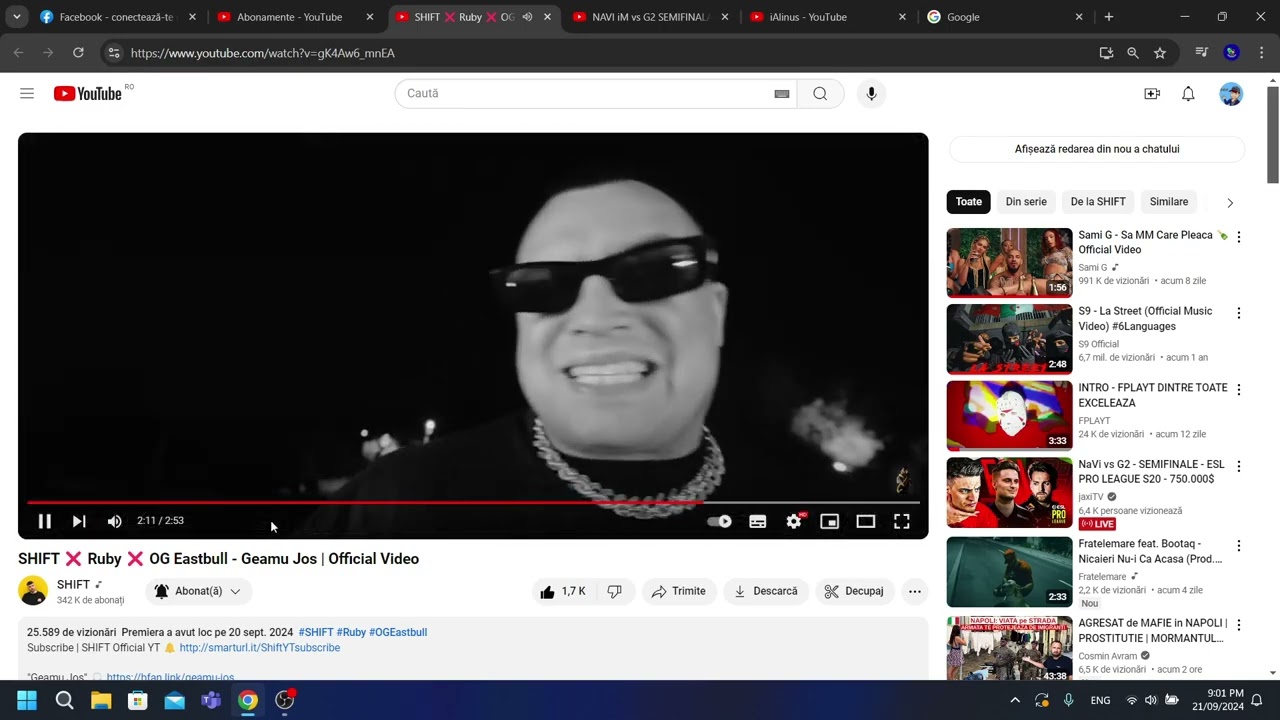Screen dimensions: 1280x720
Task: Open Fratelemare feat. Bootaq video title
Action: 1150,551
